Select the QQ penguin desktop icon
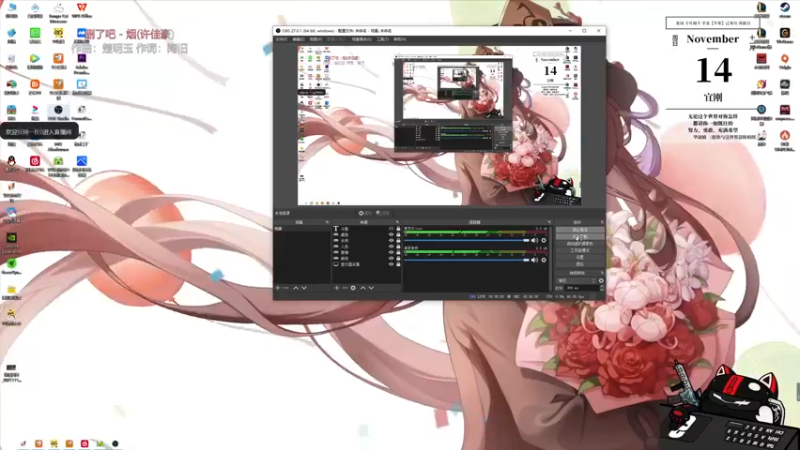This screenshot has height=450, width=800. 11,163
